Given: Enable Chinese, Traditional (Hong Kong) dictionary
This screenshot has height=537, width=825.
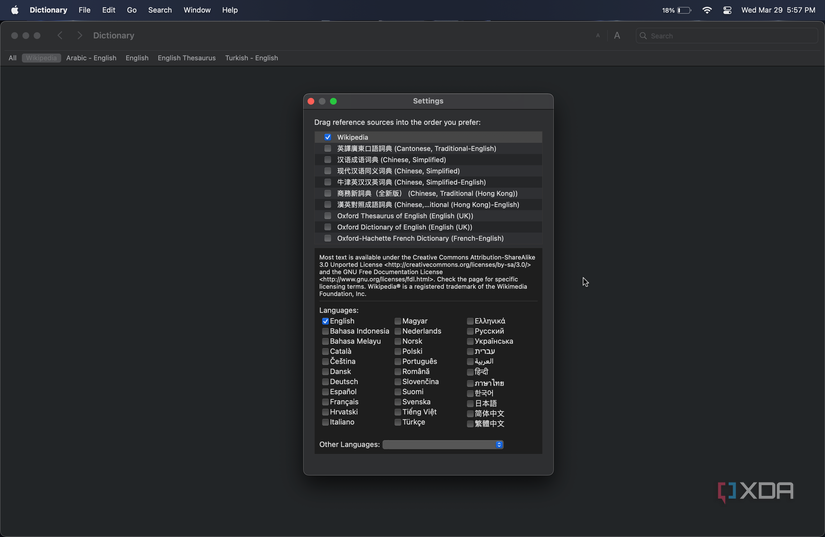Looking at the screenshot, I should [328, 194].
